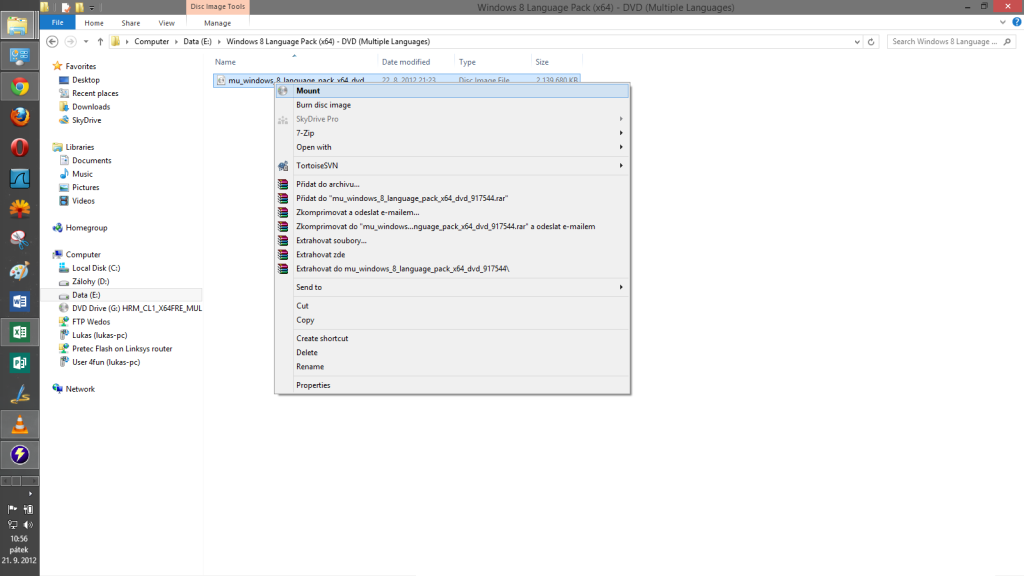1024x576 pixels.
Task: Open recent locations dropdown arrow
Action: (x=86, y=41)
